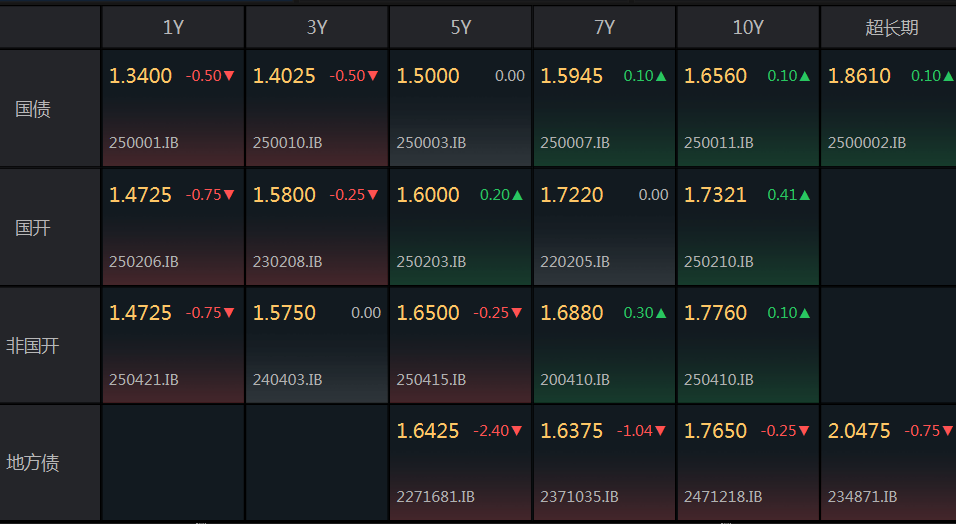Click the green up arrow beside 0.30 in 非国开 7Y
The image size is (956, 524).
[661, 313]
